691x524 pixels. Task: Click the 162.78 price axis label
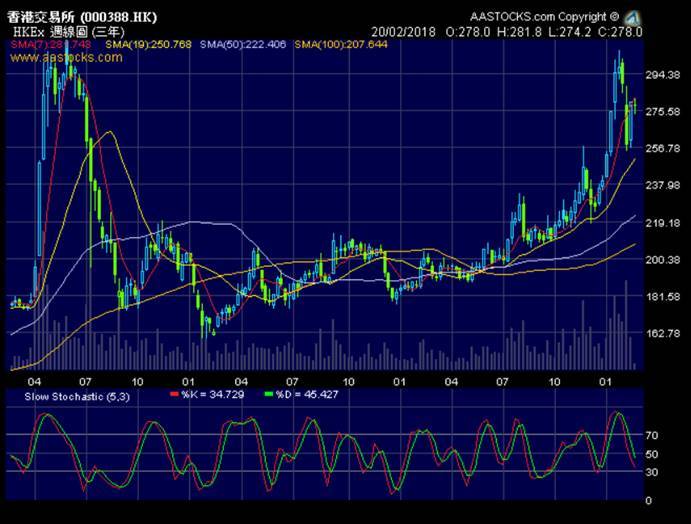(663, 333)
